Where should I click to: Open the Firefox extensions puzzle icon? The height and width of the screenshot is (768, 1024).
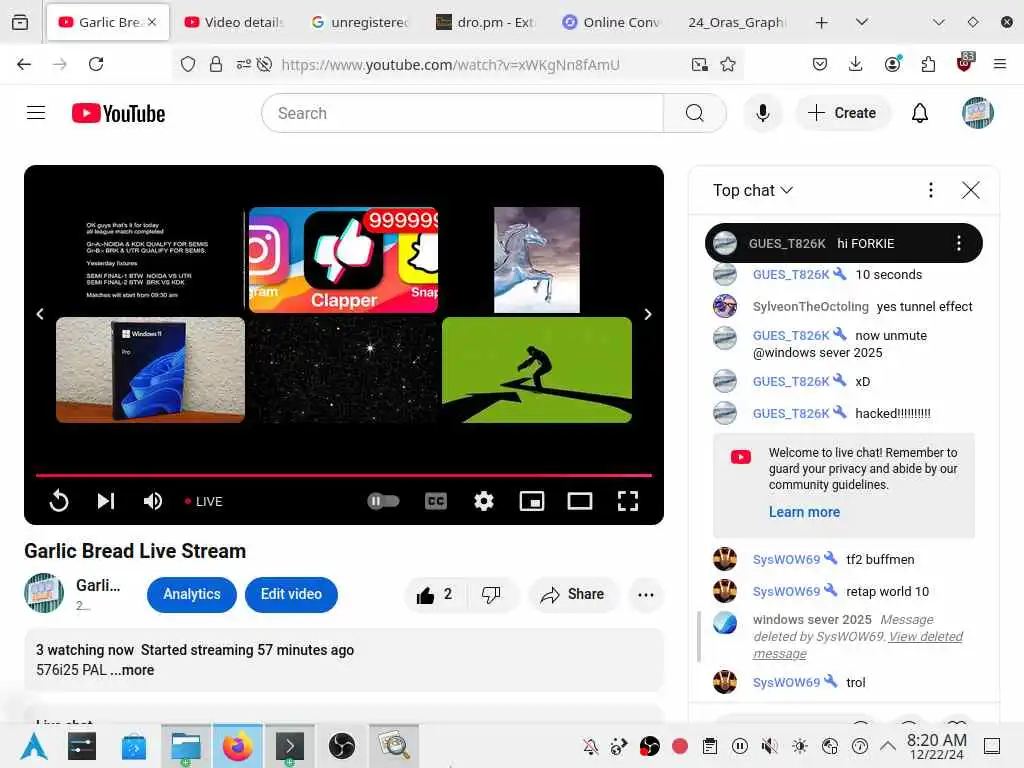pyautogui.click(x=928, y=64)
